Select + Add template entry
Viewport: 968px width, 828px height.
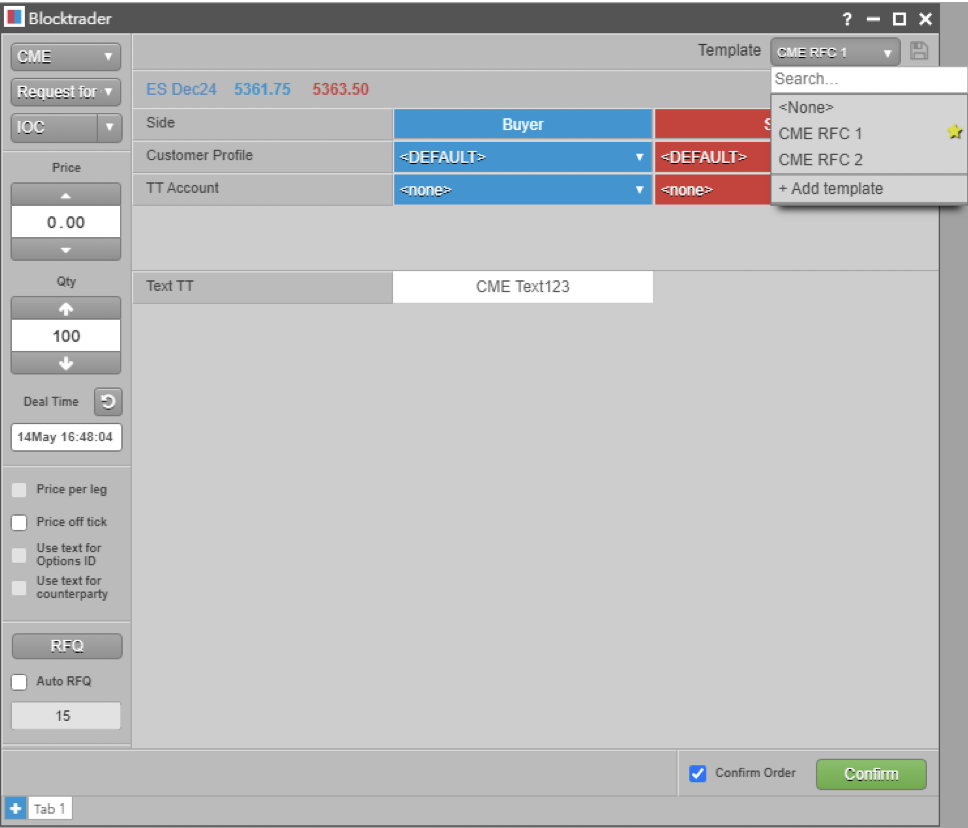click(x=869, y=188)
